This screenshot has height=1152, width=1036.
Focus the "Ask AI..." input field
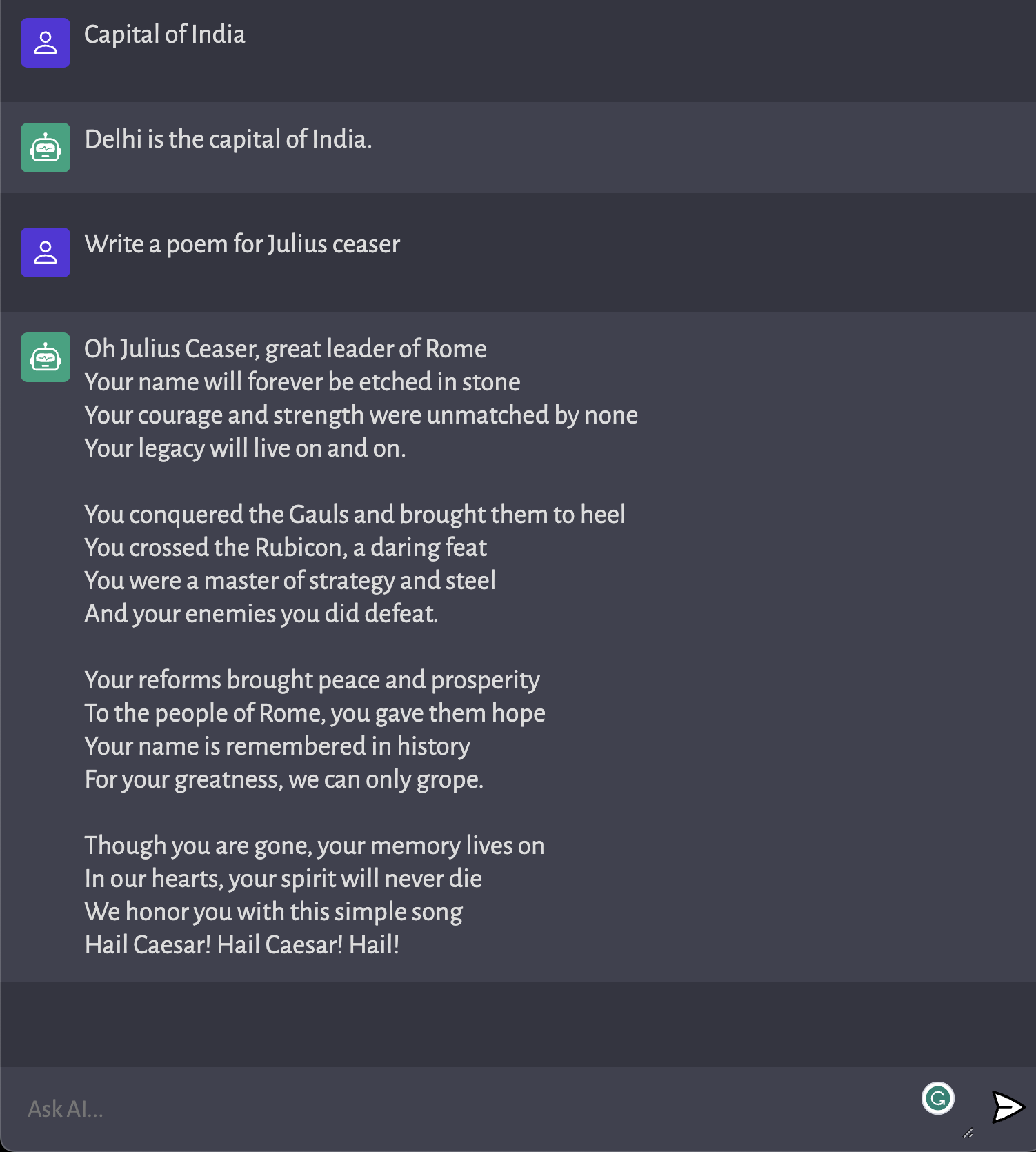point(469,1109)
